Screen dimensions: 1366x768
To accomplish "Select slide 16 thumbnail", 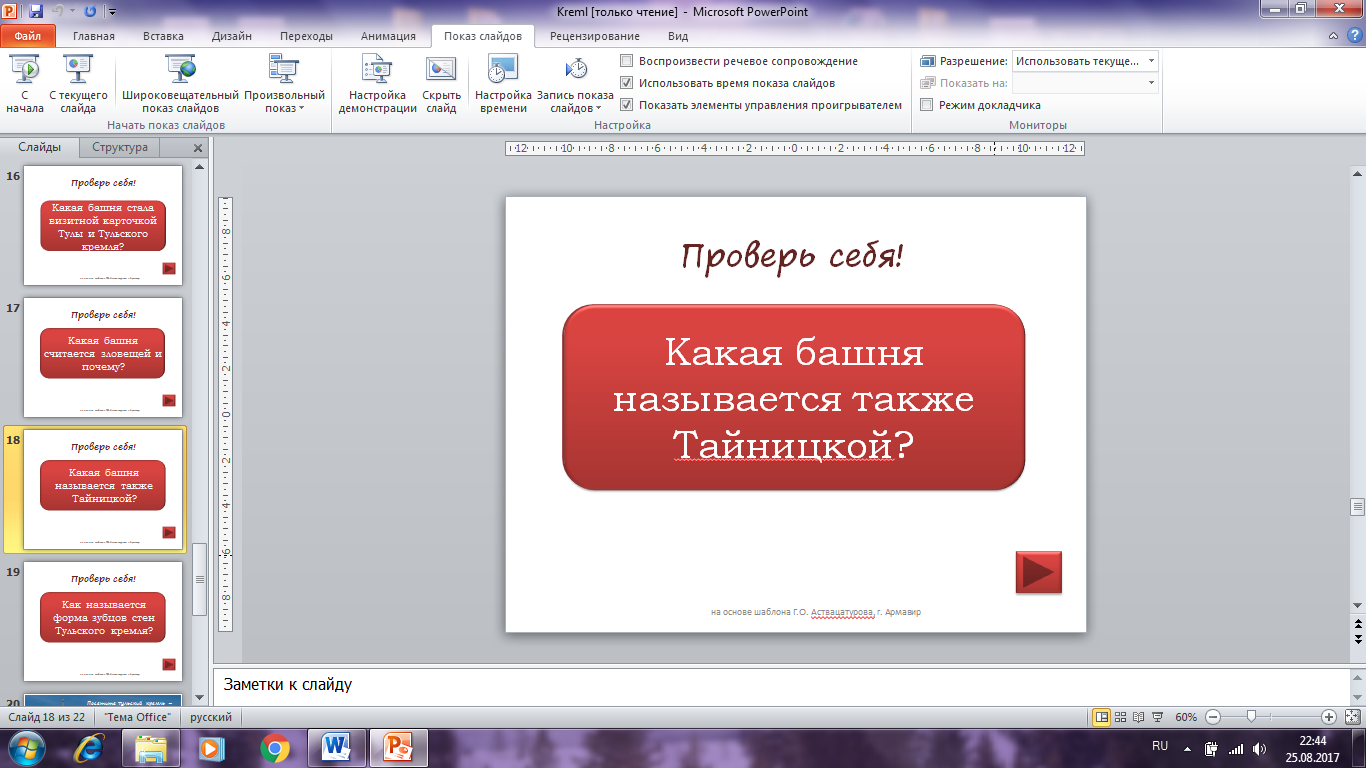I will (103, 225).
